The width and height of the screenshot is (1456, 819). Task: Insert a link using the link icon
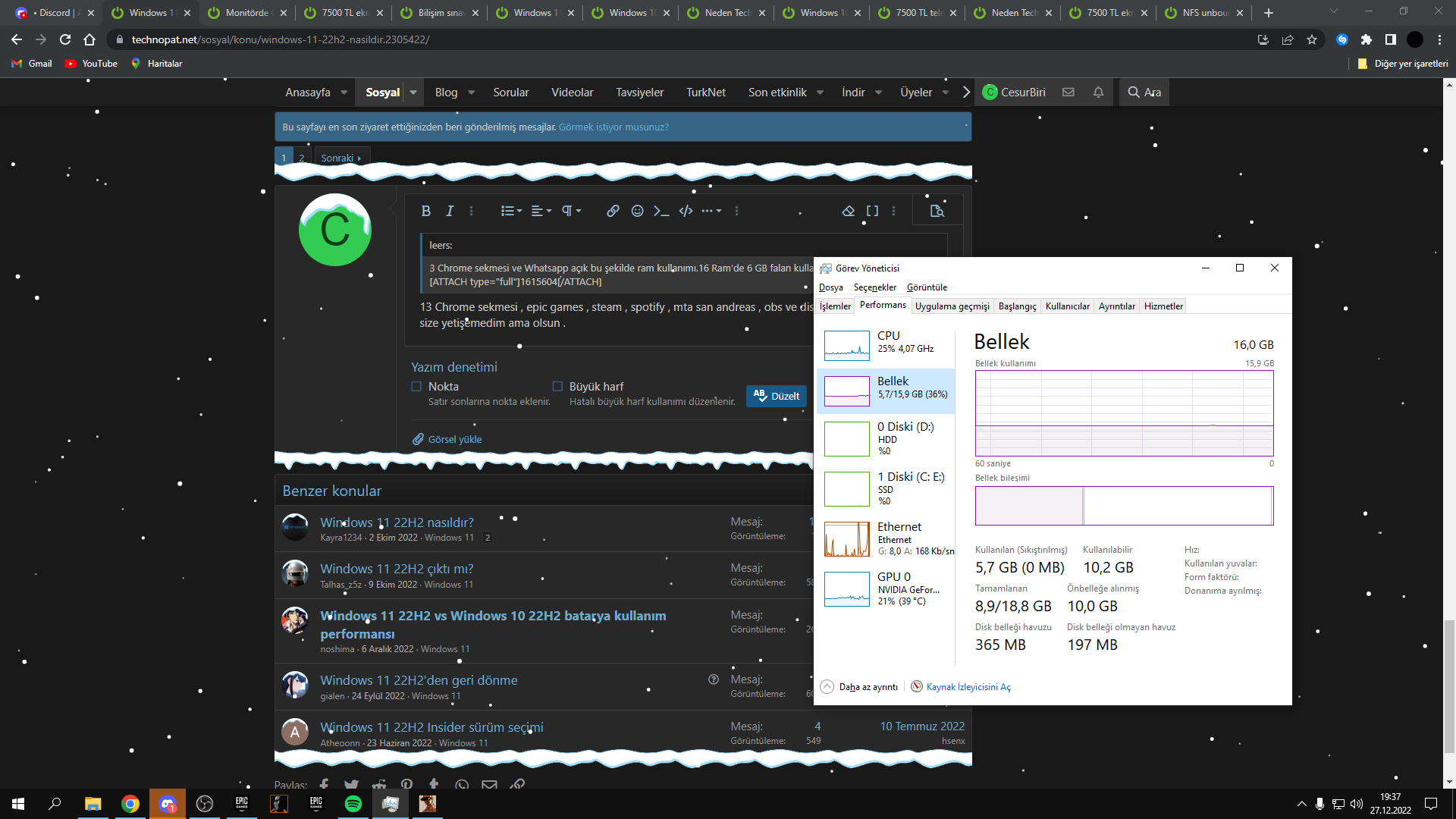tap(613, 211)
